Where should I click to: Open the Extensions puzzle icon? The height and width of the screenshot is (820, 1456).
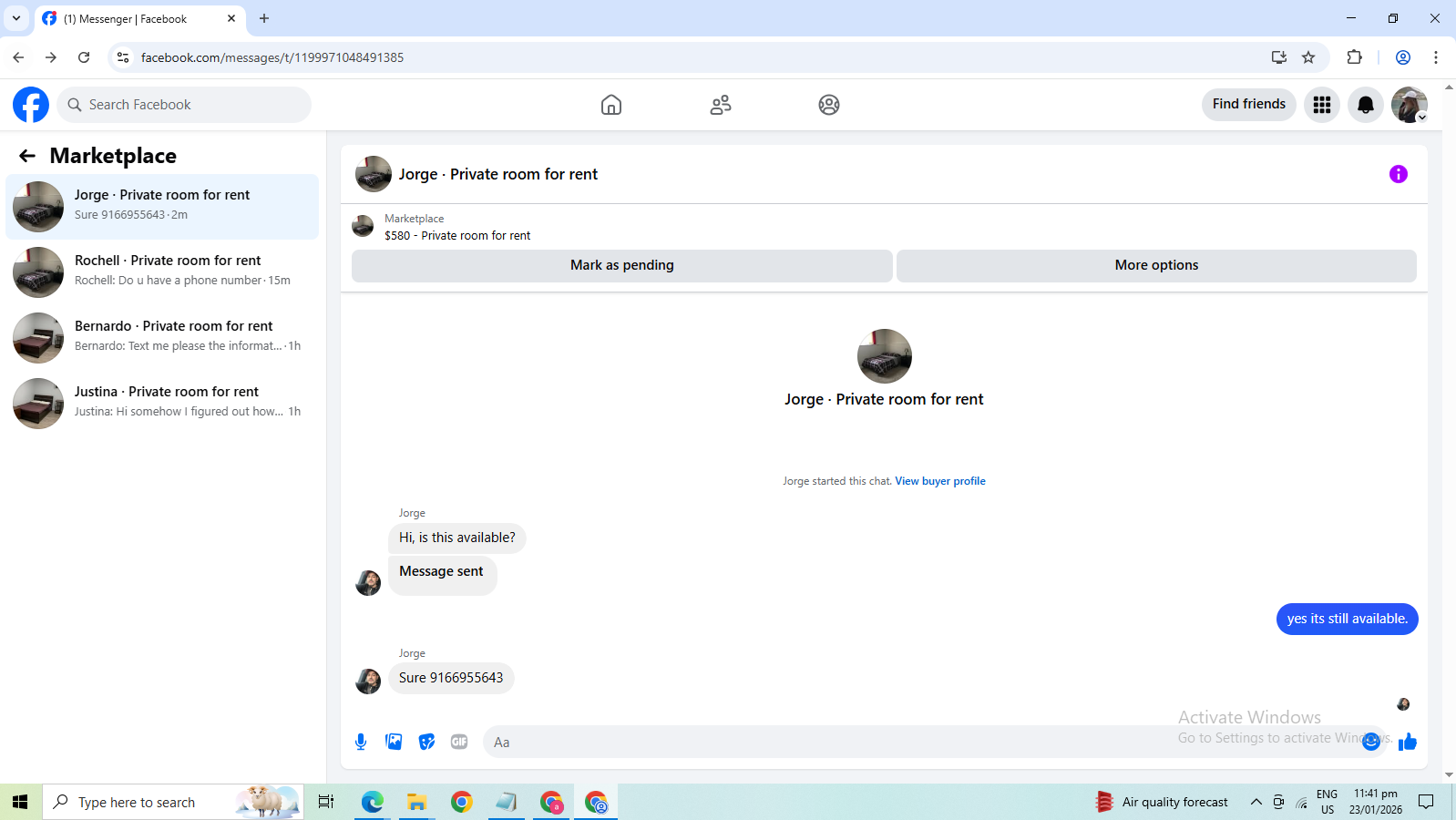[x=1355, y=57]
